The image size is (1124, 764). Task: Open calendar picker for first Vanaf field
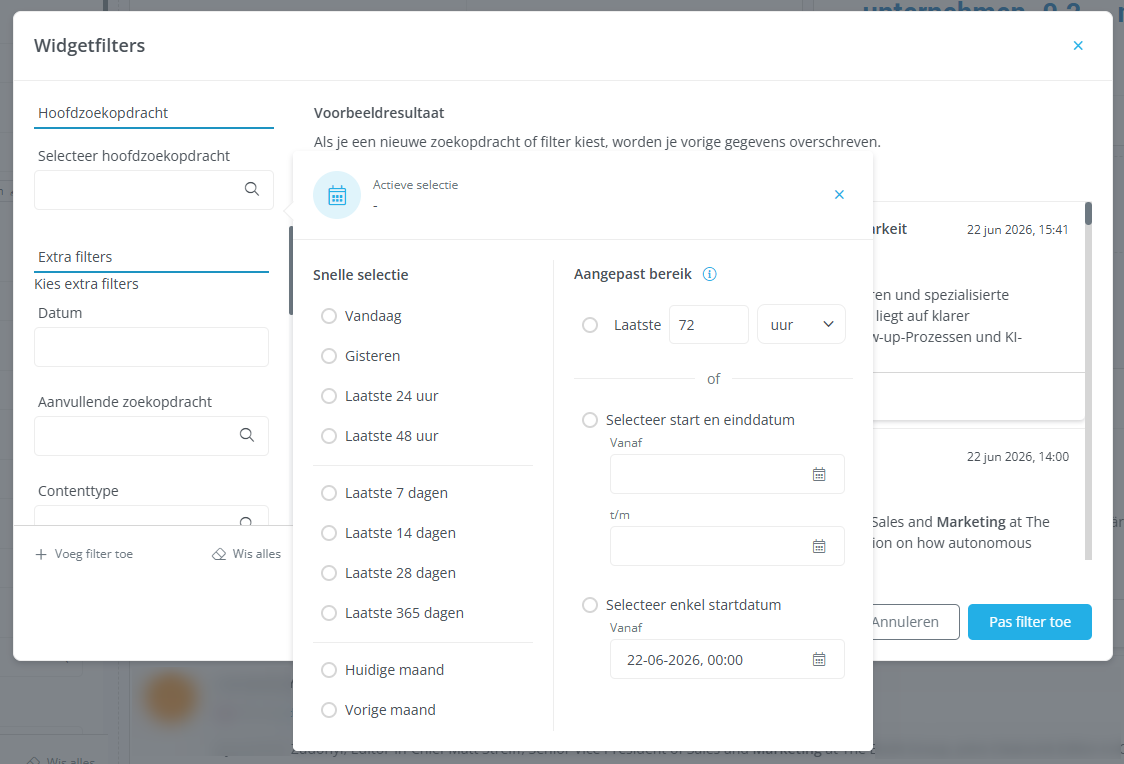click(x=819, y=474)
